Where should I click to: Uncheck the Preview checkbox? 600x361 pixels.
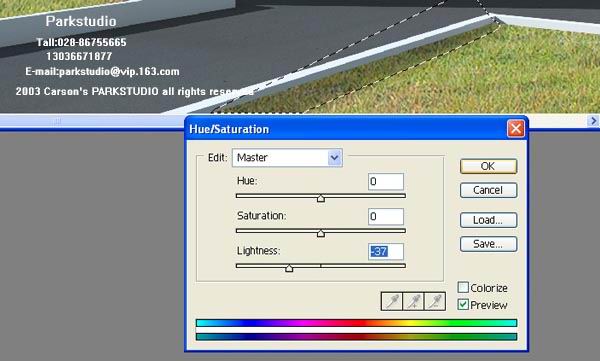tap(463, 305)
